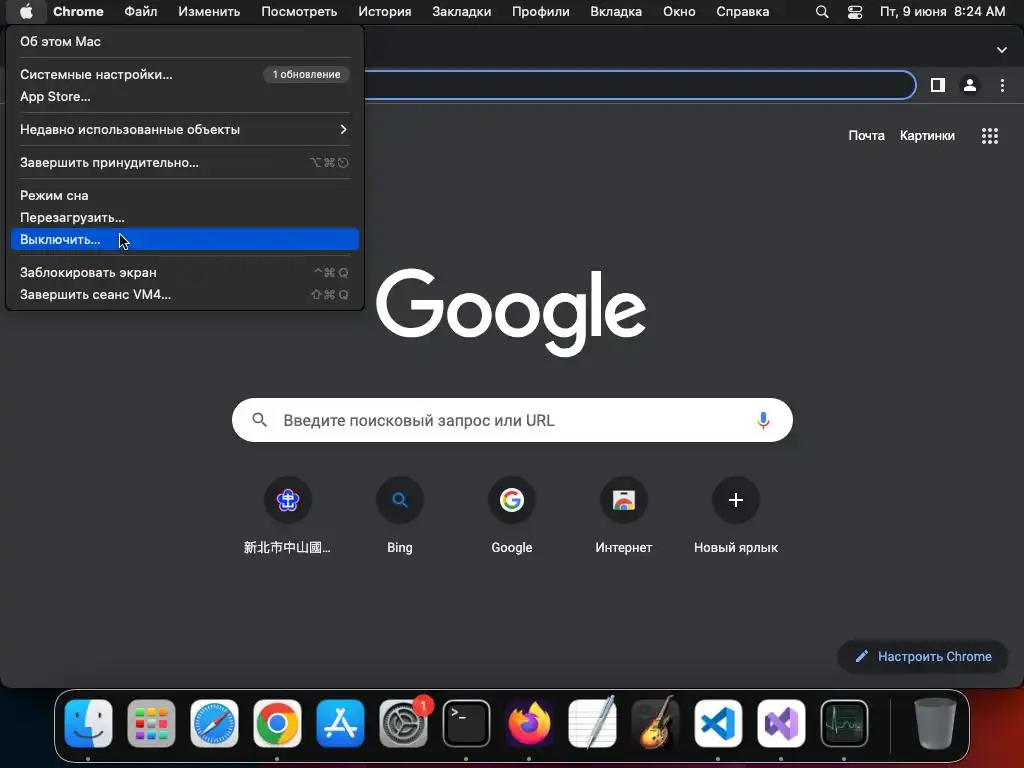1024x768 pixels.
Task: Open the Закладки menu
Action: 462,11
